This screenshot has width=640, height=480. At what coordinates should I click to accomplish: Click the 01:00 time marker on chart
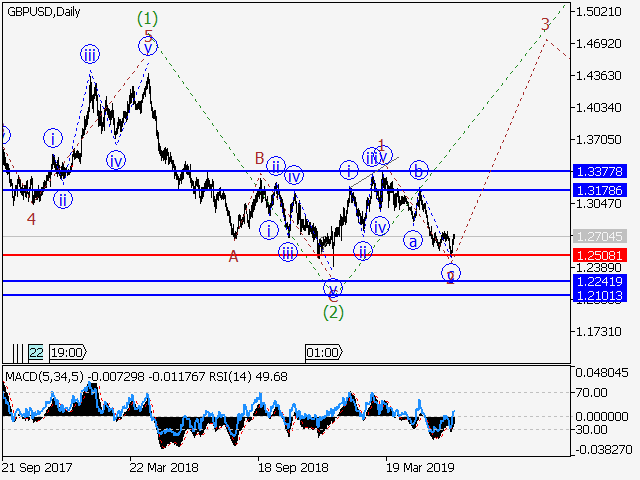(323, 352)
